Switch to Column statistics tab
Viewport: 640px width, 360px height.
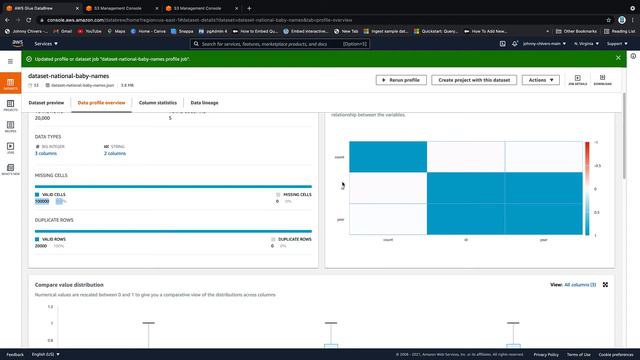[x=158, y=103]
